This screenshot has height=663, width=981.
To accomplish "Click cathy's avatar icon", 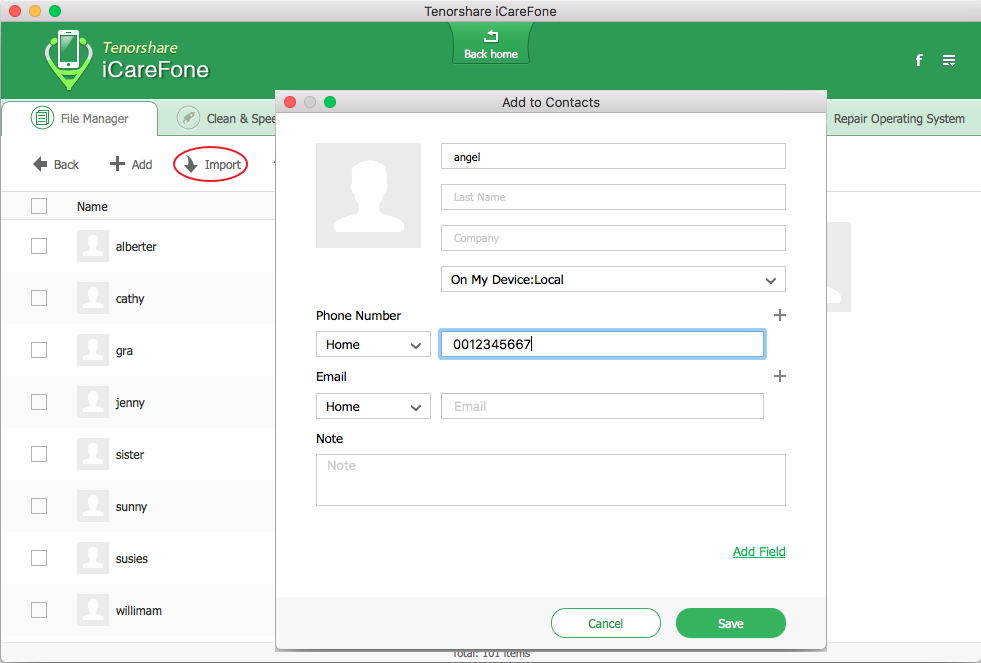I will tap(93, 298).
